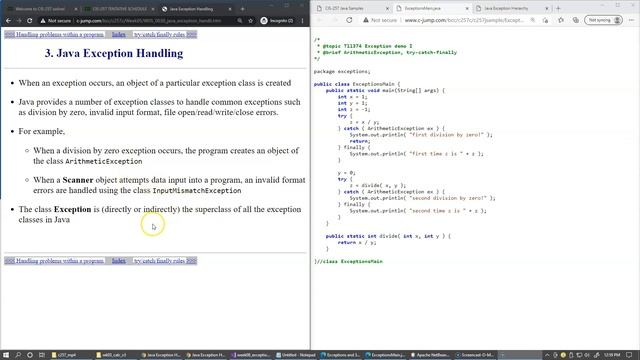Image resolution: width=640 pixels, height=360 pixels.
Task: Open the Windows Start menu
Action: tap(6, 355)
